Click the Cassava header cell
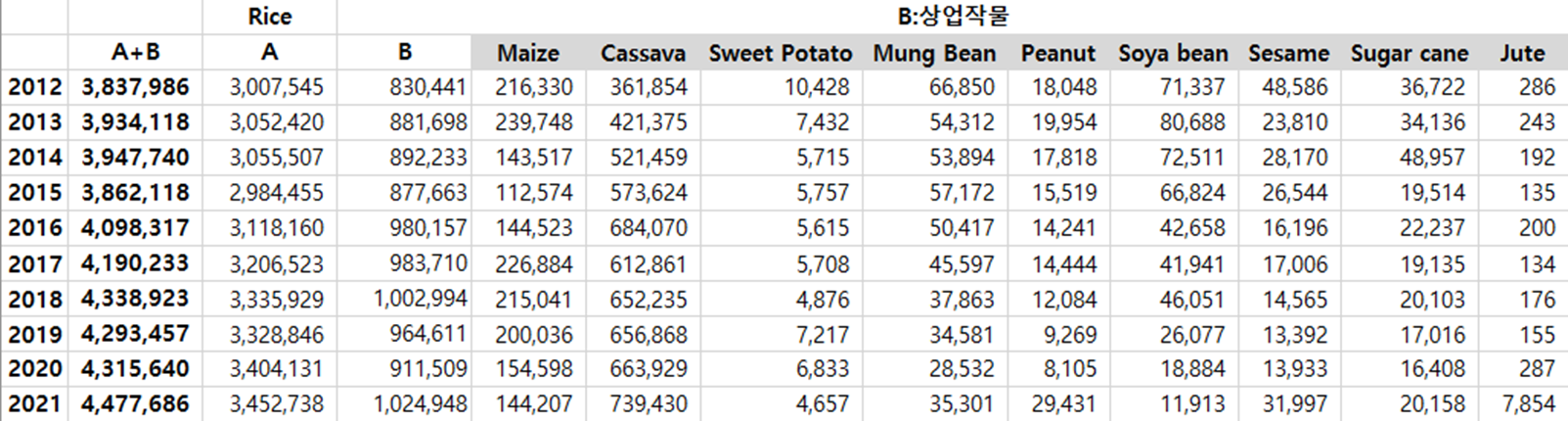The image size is (1568, 421). (644, 53)
